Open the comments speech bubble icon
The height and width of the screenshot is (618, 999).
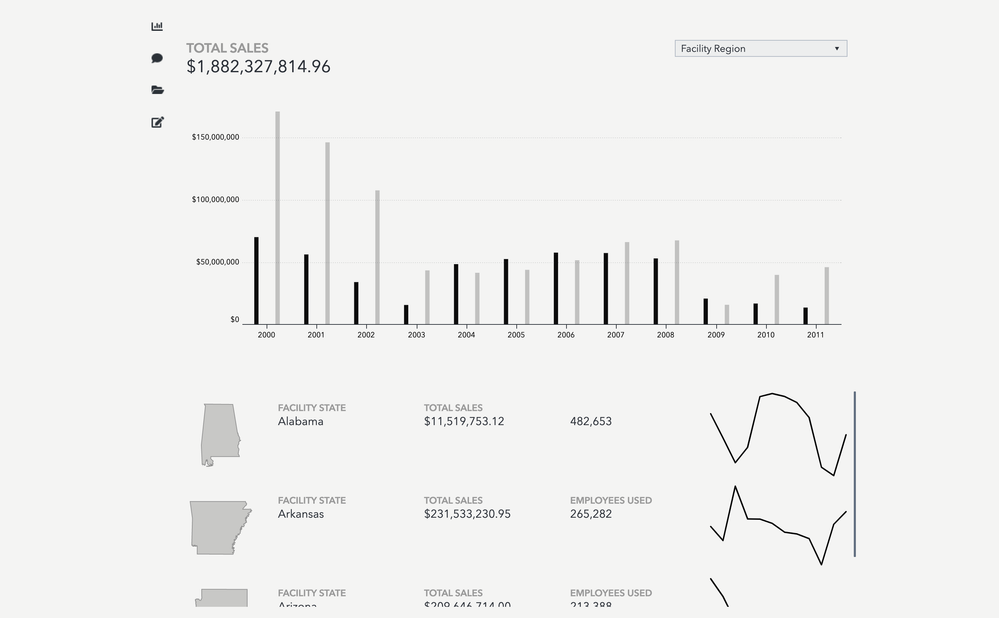pyautogui.click(x=157, y=58)
